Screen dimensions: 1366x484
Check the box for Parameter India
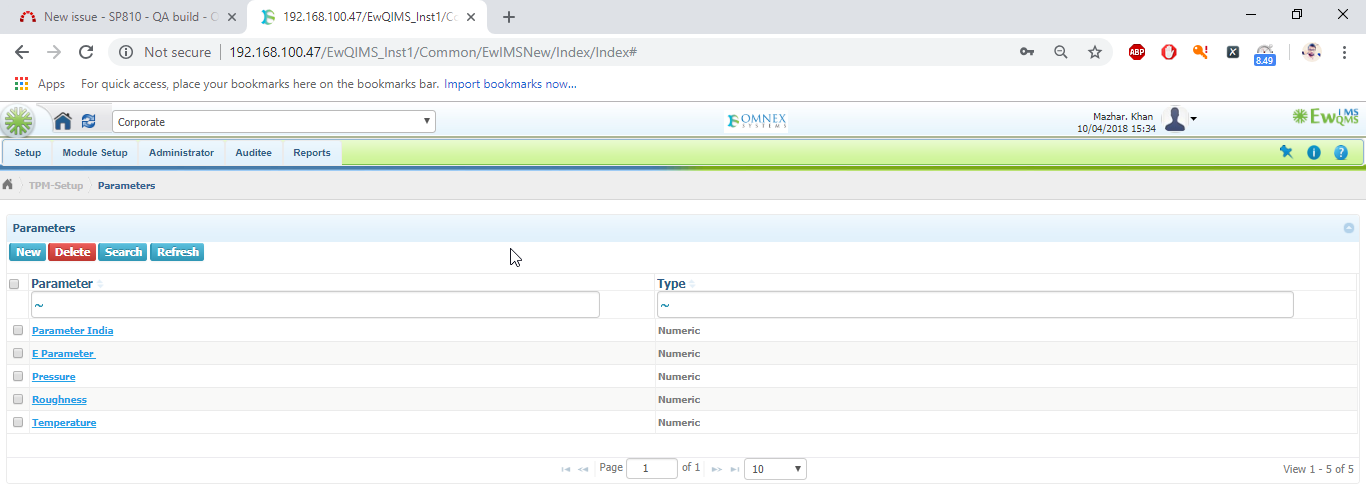click(x=18, y=330)
